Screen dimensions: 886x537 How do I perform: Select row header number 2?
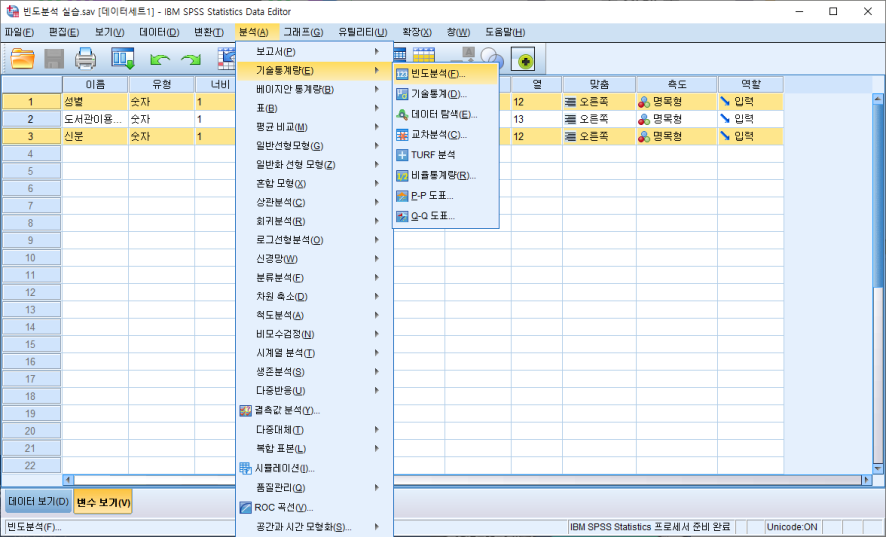point(31,119)
